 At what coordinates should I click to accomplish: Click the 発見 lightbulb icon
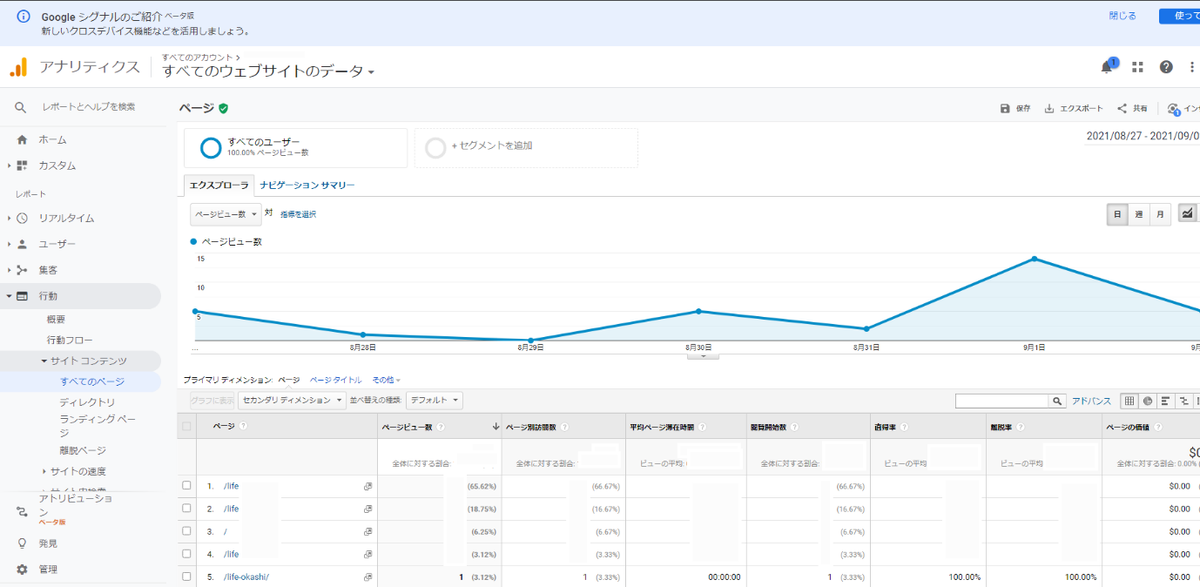pos(22,543)
